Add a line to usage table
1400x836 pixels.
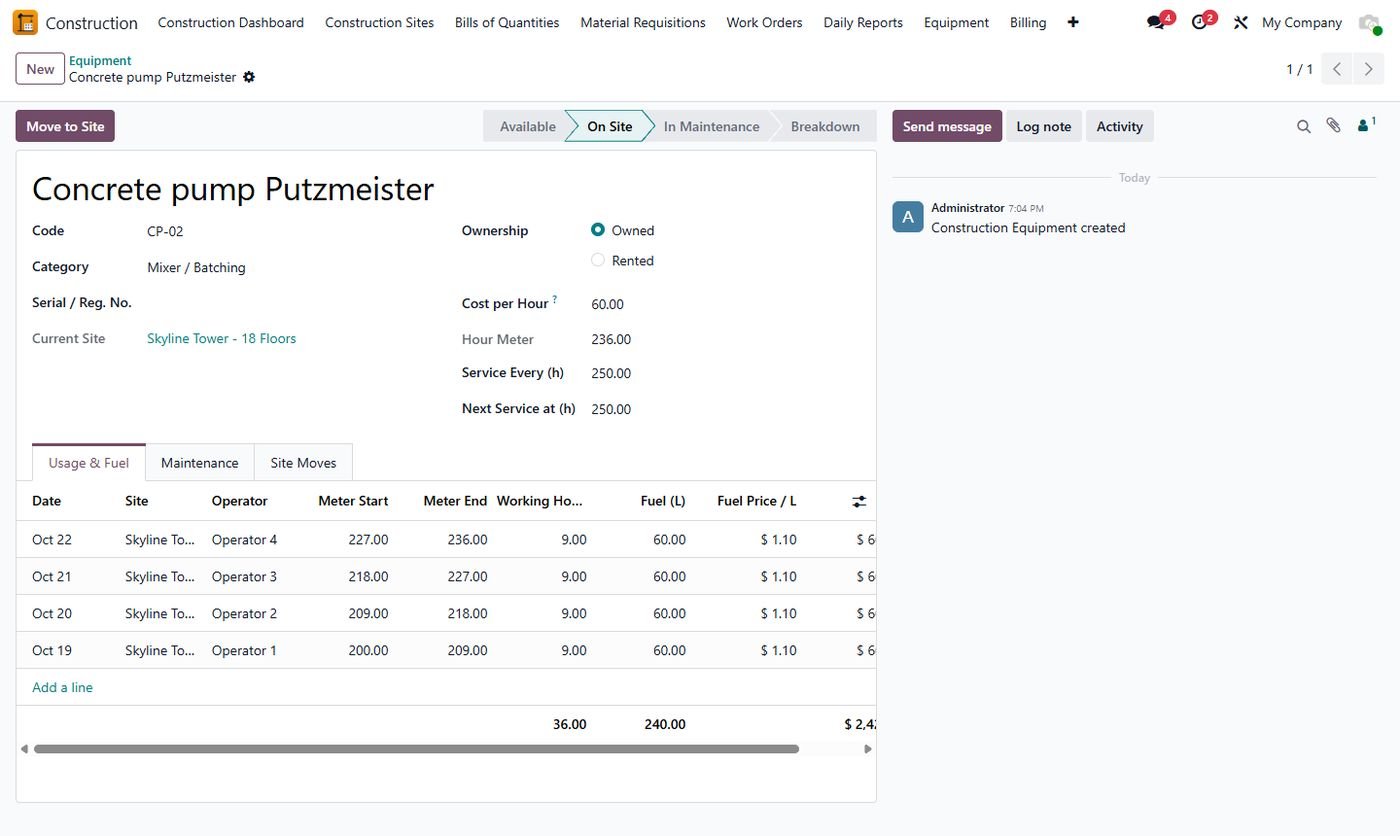point(62,687)
